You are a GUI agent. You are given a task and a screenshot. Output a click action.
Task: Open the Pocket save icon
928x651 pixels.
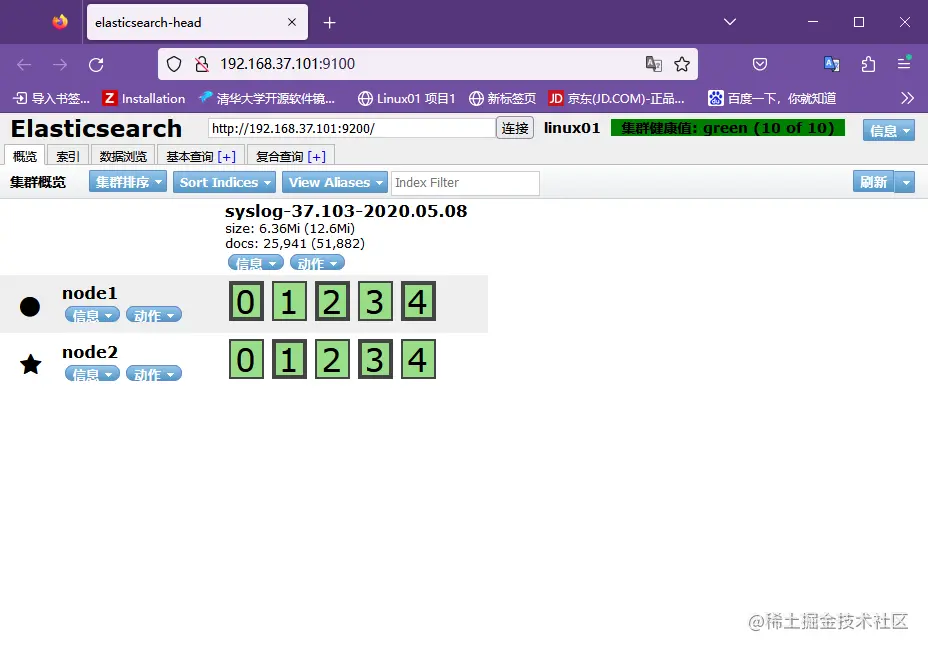[x=760, y=64]
